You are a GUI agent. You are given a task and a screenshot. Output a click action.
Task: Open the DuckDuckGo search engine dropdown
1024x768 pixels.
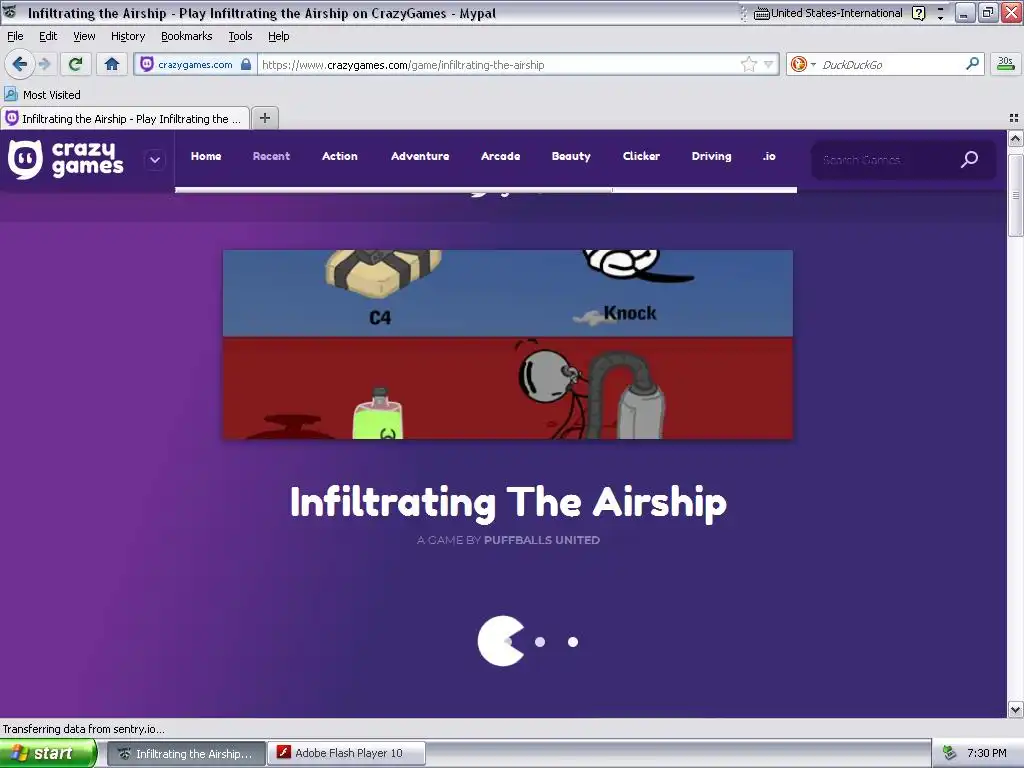(803, 64)
